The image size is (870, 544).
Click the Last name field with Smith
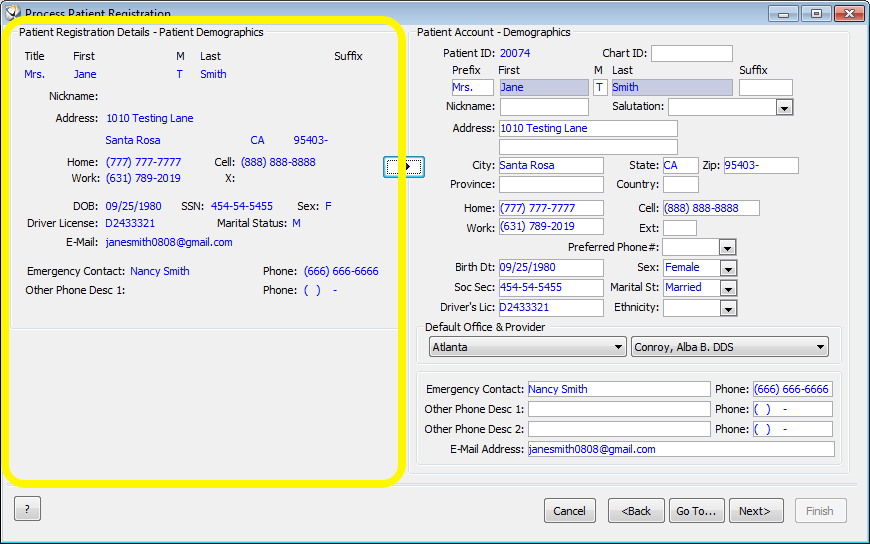click(x=672, y=87)
